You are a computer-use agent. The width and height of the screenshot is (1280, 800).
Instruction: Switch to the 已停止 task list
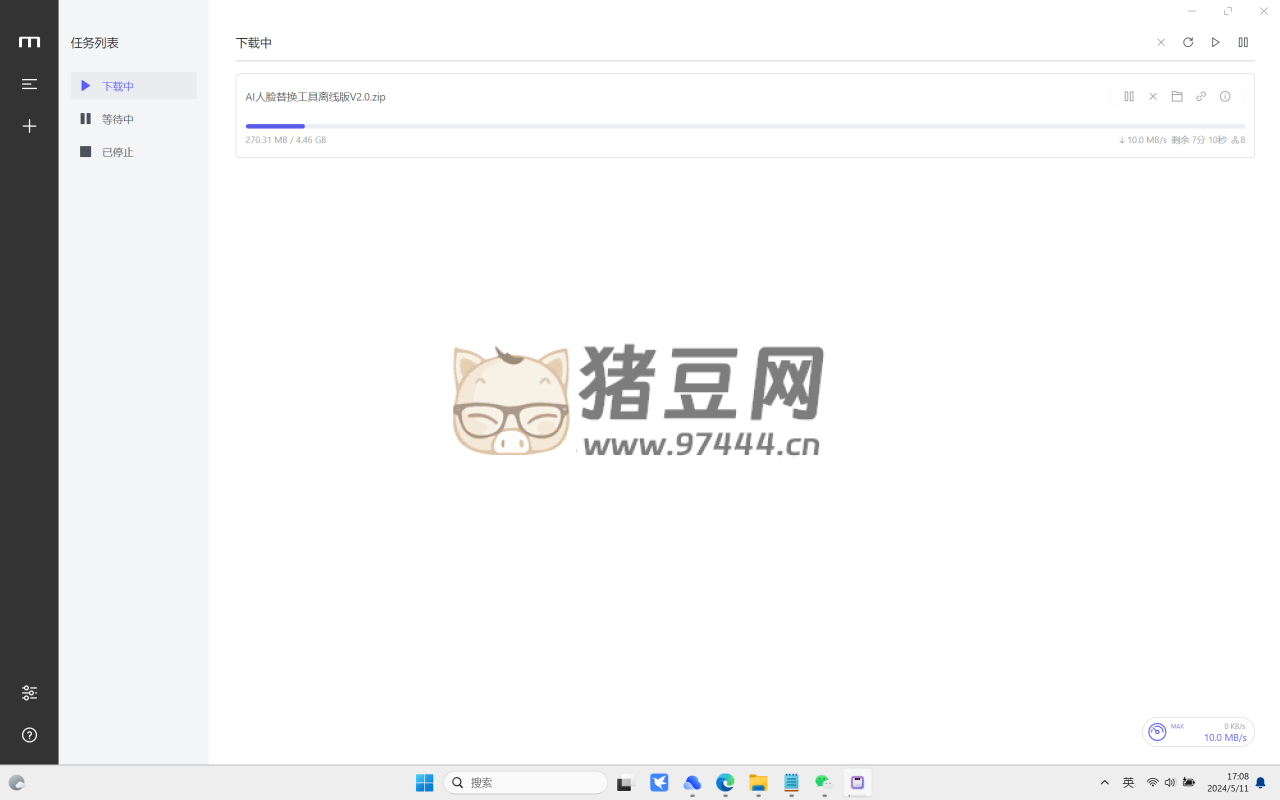[x=117, y=152]
